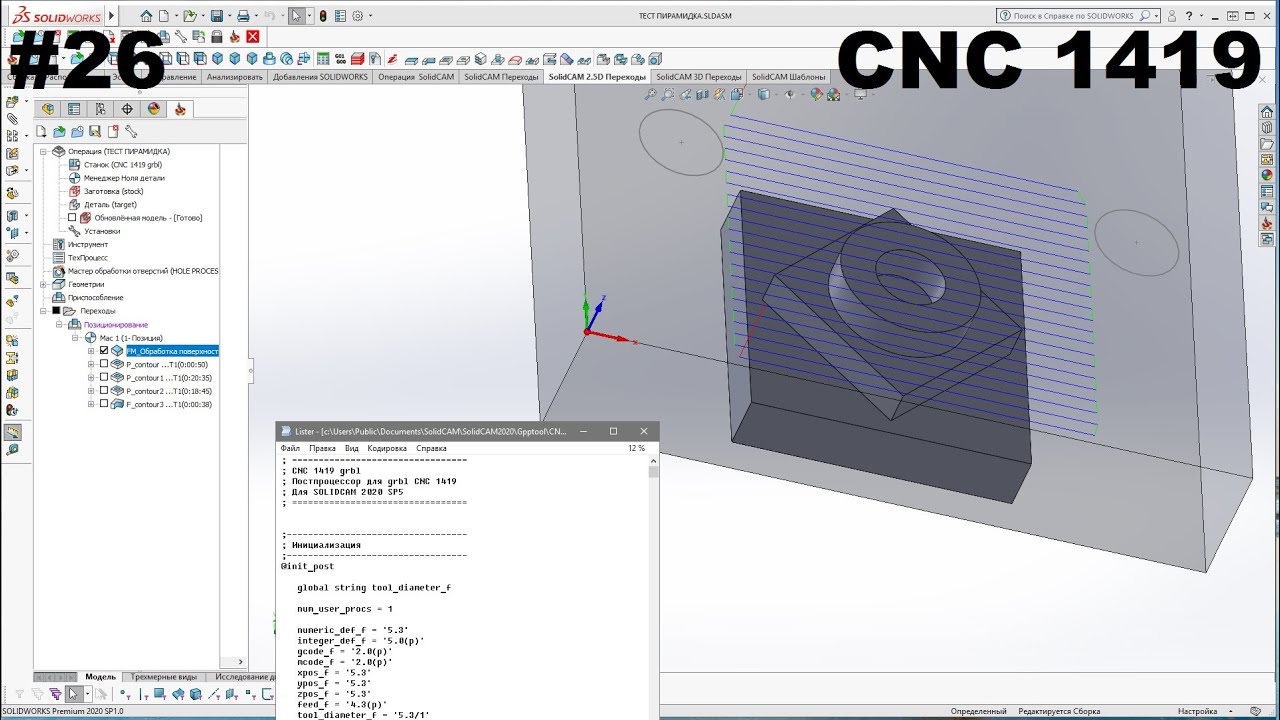Click the wrench icon in CAM tree toolbar
This screenshot has width=1280, height=720.
pos(131,131)
